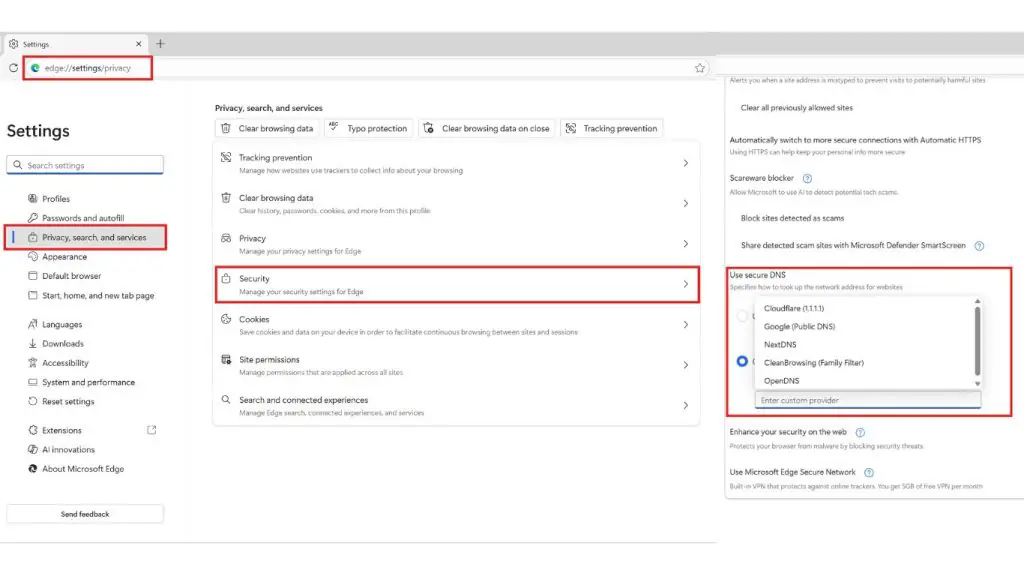
Task: Select the checked secure DNS radio button
Action: pos(742,361)
